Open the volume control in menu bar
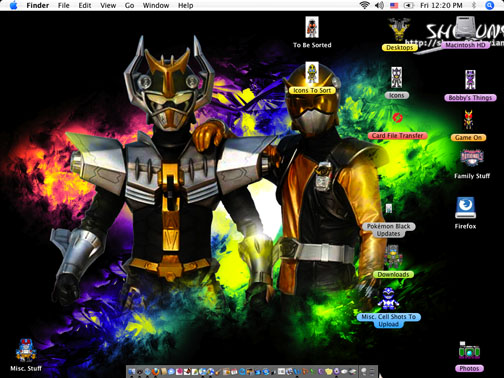The width and height of the screenshot is (504, 378). 380,5
